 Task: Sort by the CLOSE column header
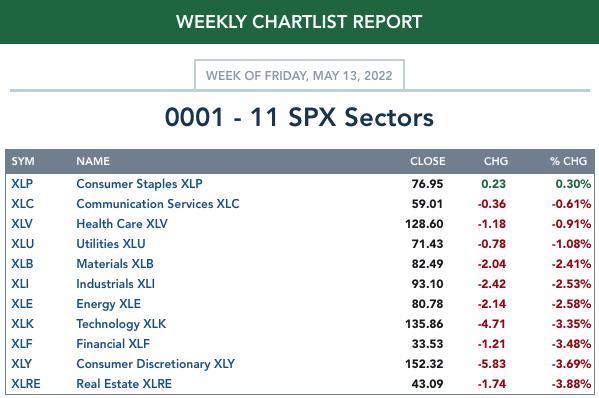[x=427, y=161]
